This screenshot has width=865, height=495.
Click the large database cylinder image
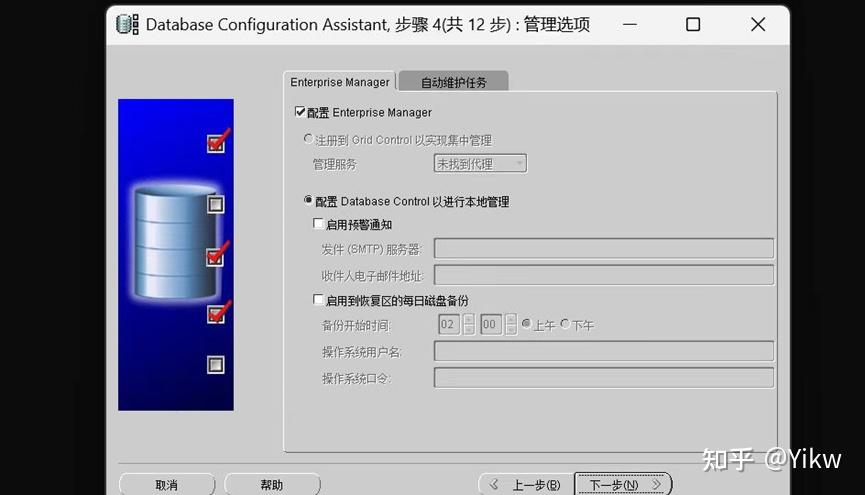[176, 242]
